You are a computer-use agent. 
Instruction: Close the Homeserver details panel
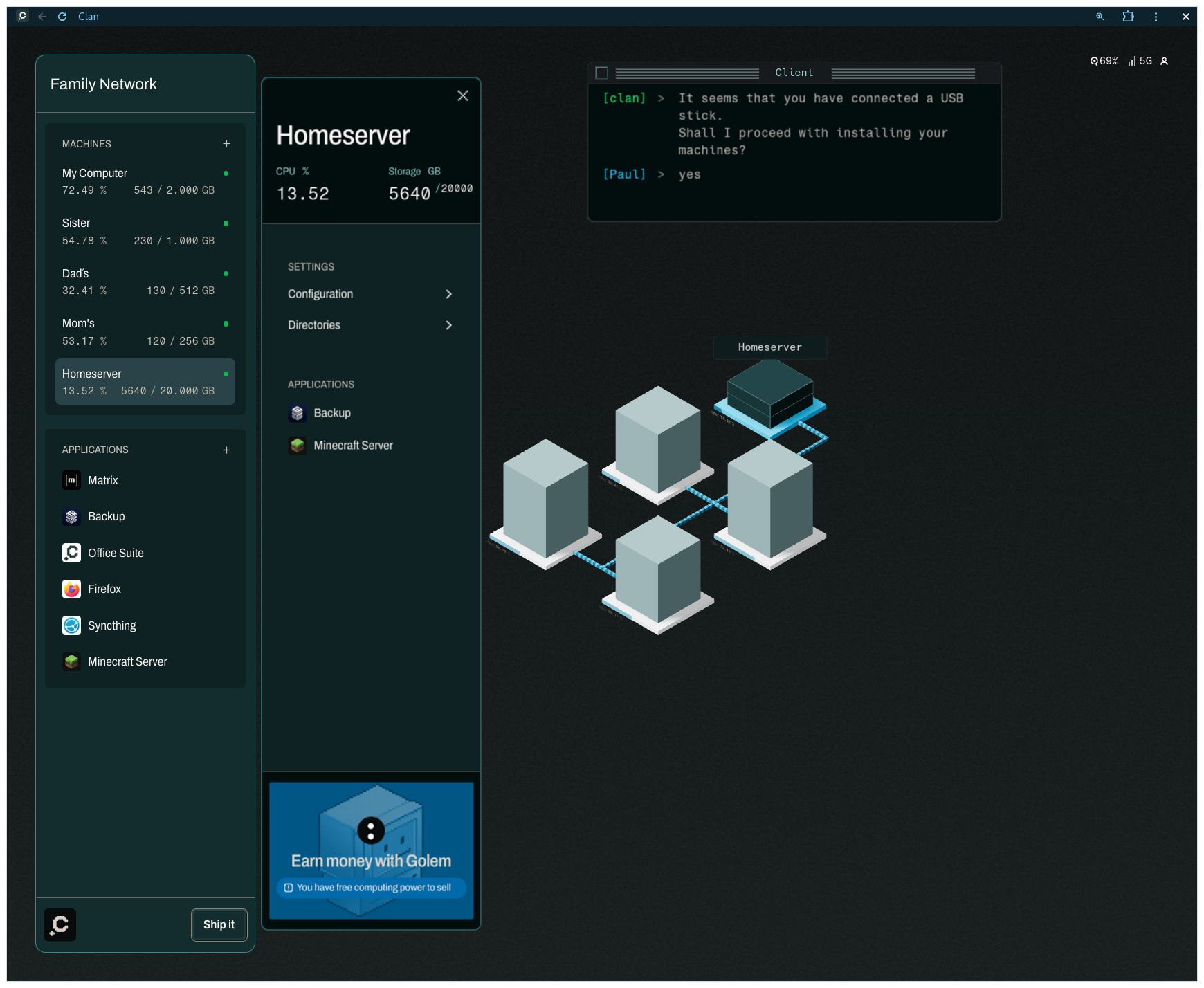tap(463, 96)
